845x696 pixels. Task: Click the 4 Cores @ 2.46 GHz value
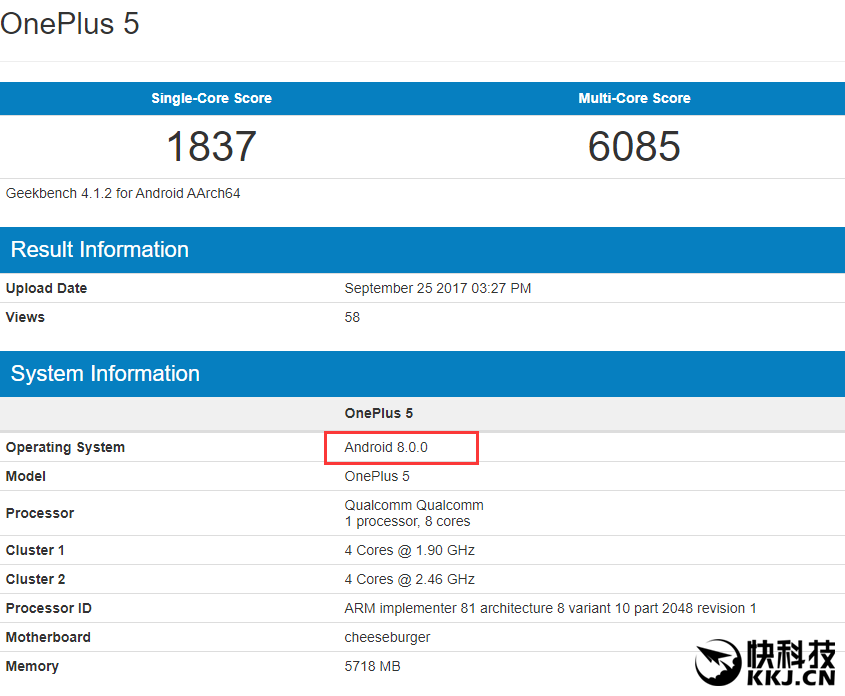tap(410, 579)
